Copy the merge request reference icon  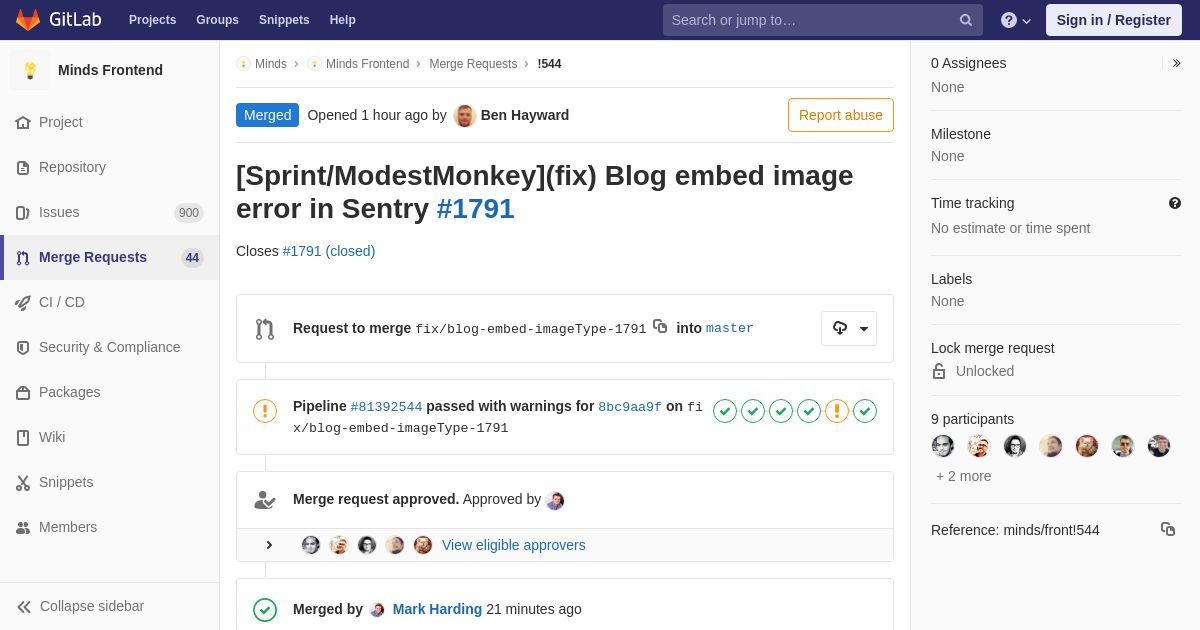pyautogui.click(x=1168, y=529)
